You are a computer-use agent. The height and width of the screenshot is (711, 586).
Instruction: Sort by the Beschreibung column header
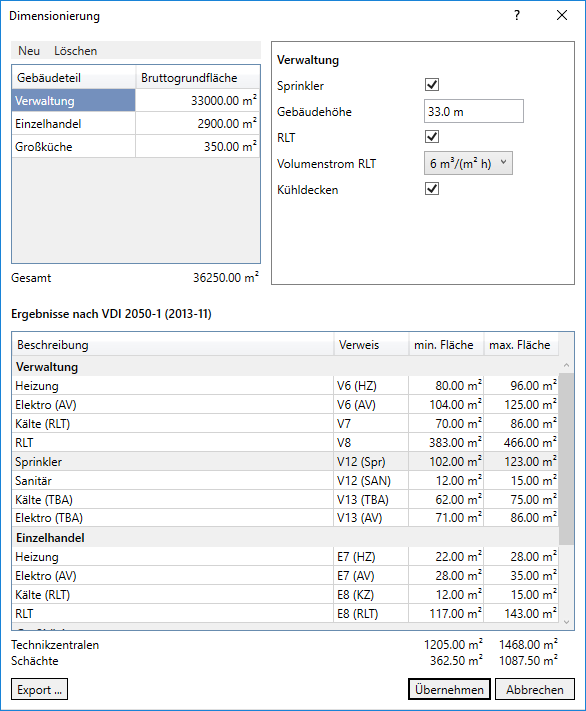(173, 345)
